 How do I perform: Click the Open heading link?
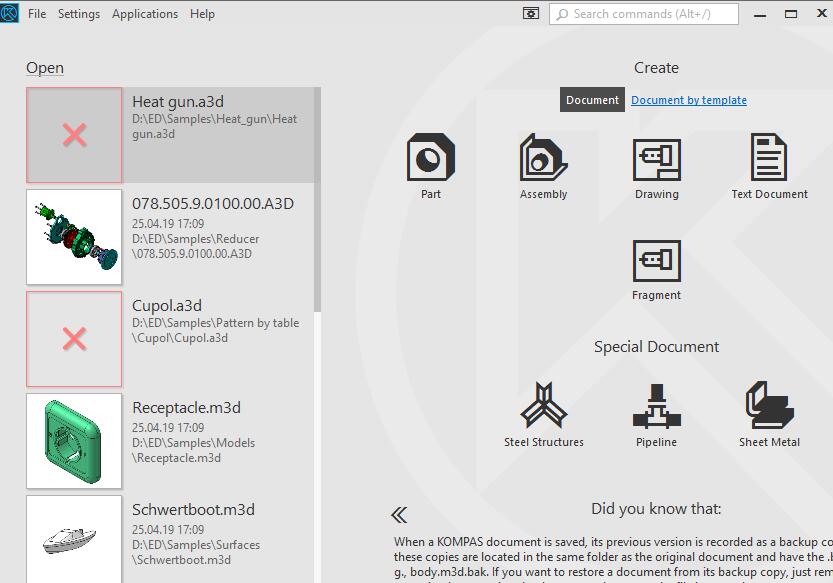pyautogui.click(x=45, y=68)
